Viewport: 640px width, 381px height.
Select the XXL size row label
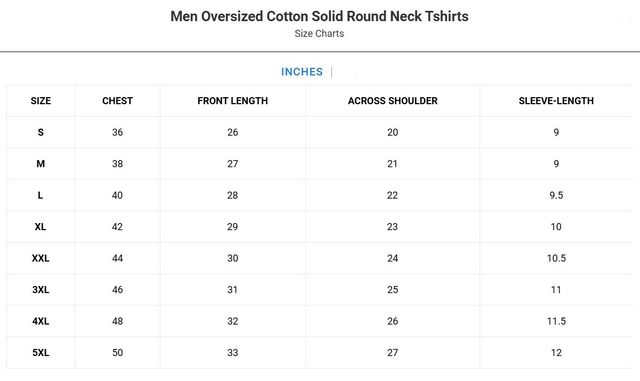point(40,258)
